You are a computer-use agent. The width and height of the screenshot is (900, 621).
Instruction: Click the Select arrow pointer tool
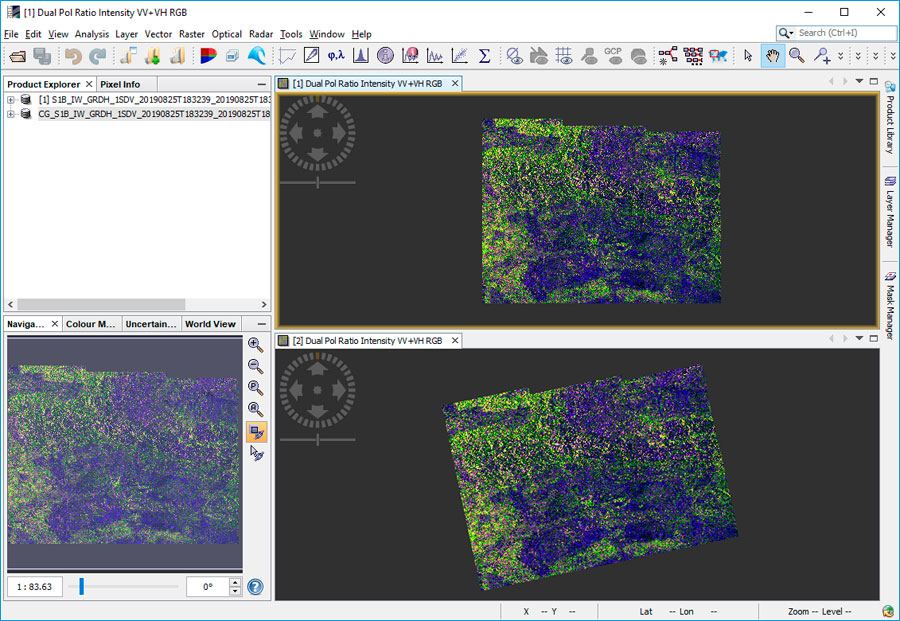(x=748, y=56)
